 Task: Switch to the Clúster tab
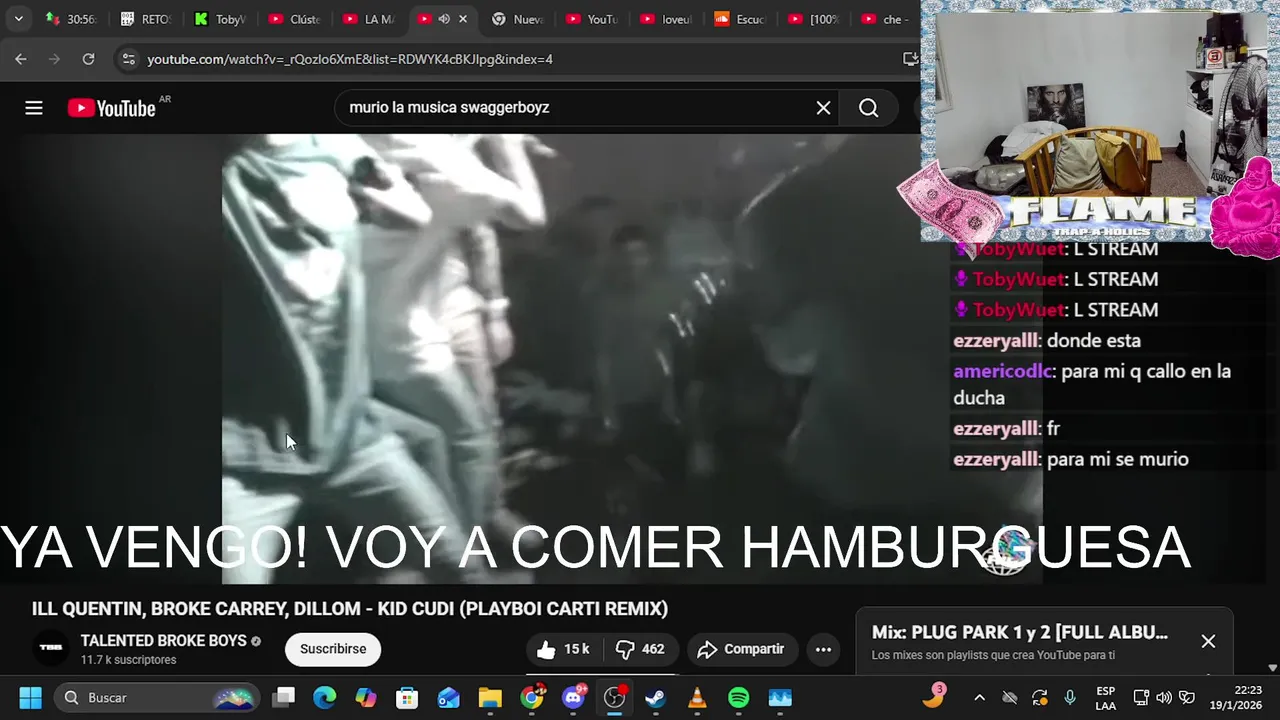tap(294, 19)
